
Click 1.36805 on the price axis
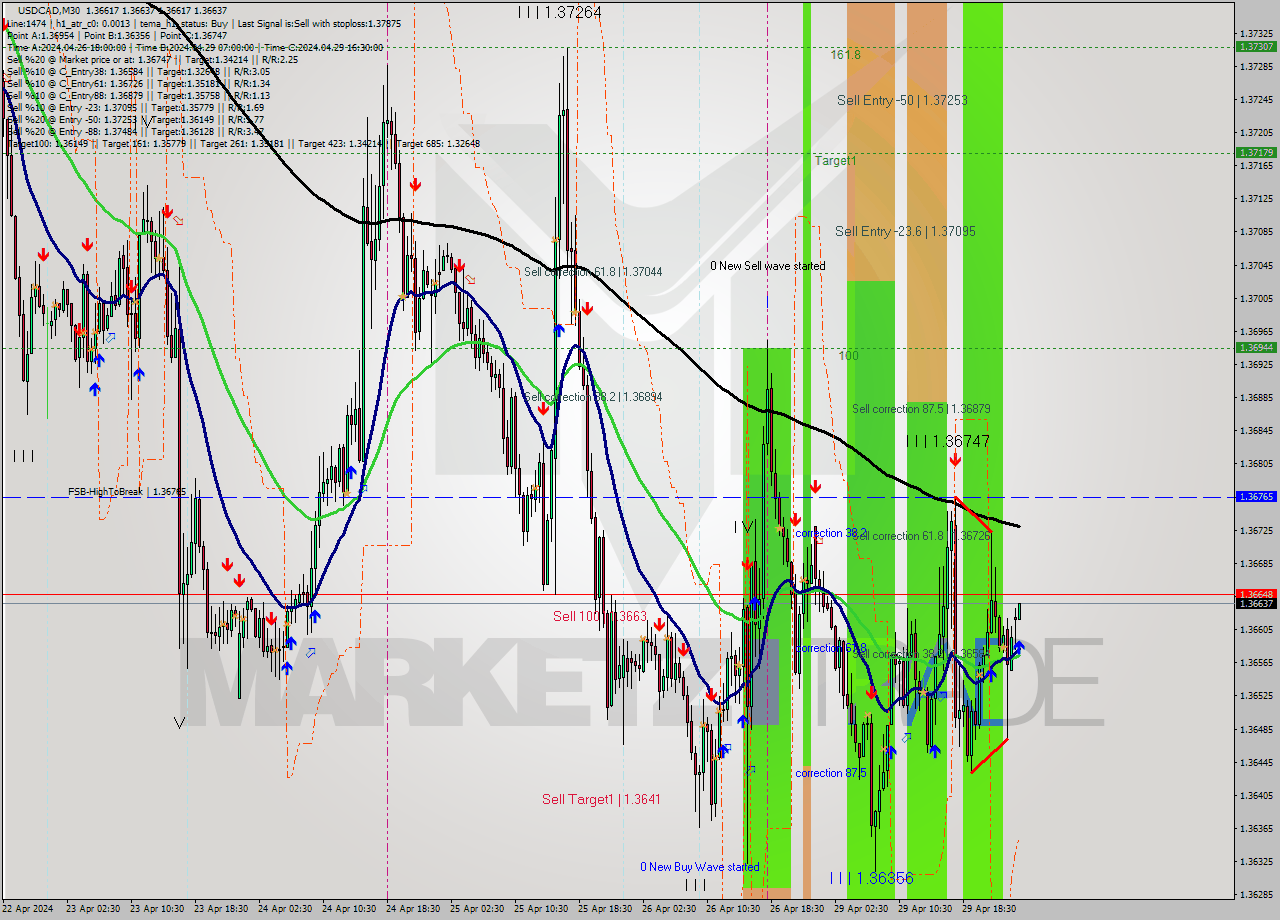click(x=1255, y=463)
